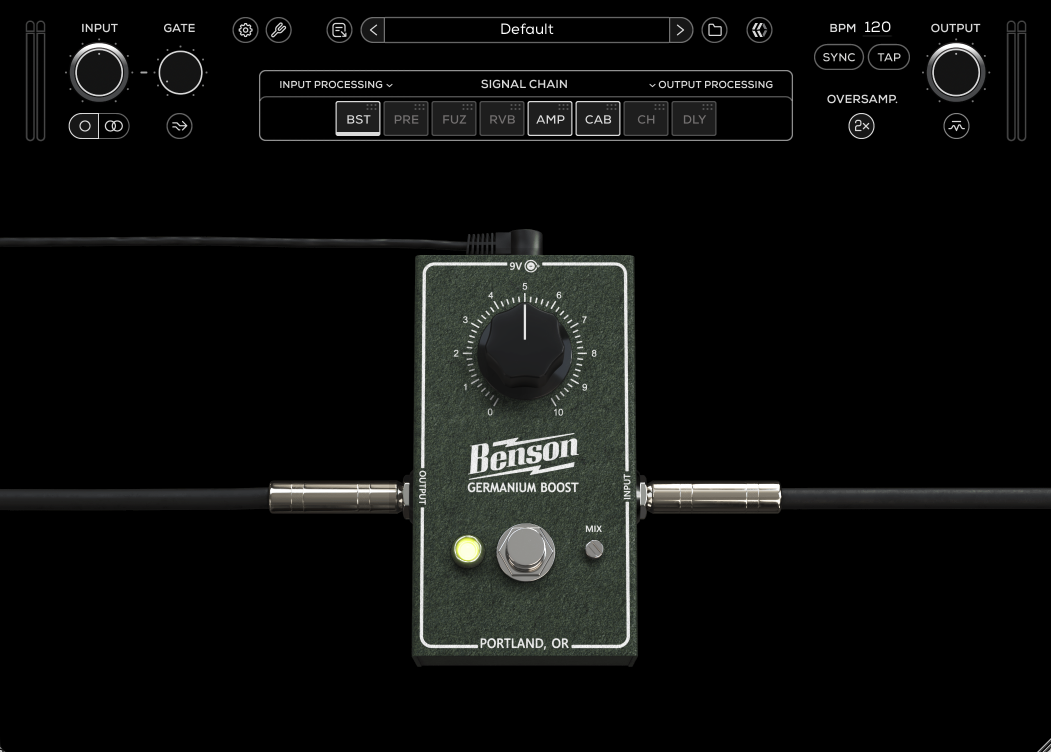Screen dimensions: 1051x752
Task: Select the mono input mode icon
Action: point(84,126)
